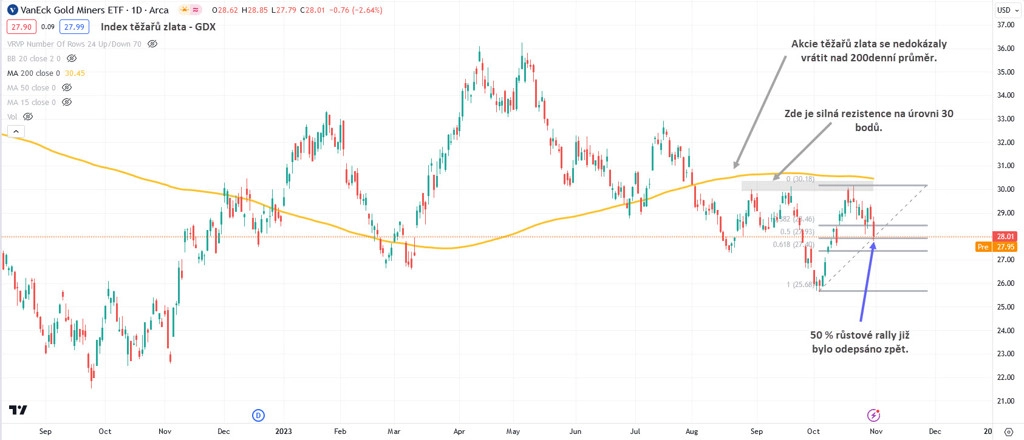Click the Apr label on the time axis
This screenshot has width=1024, height=440.
coord(459,431)
